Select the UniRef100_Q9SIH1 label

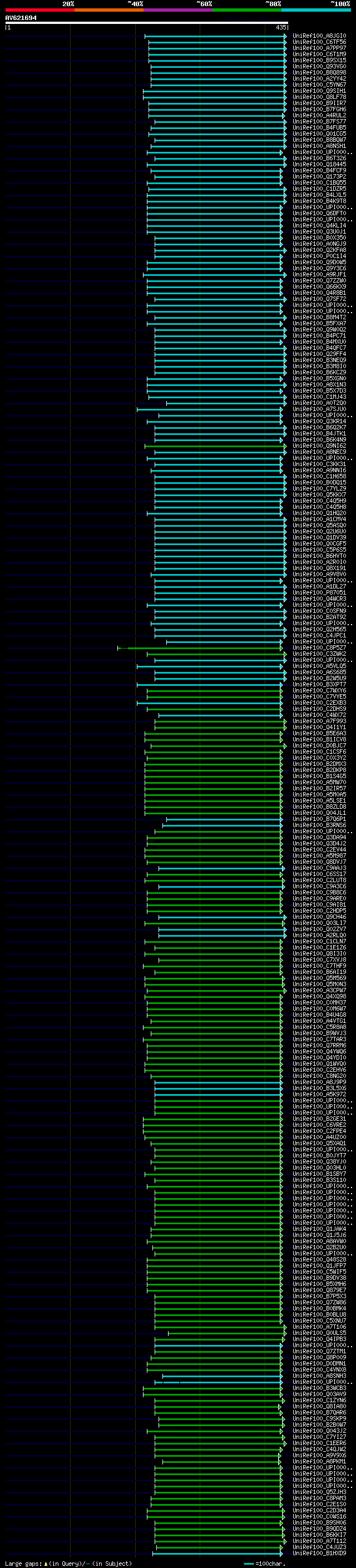[319, 91]
